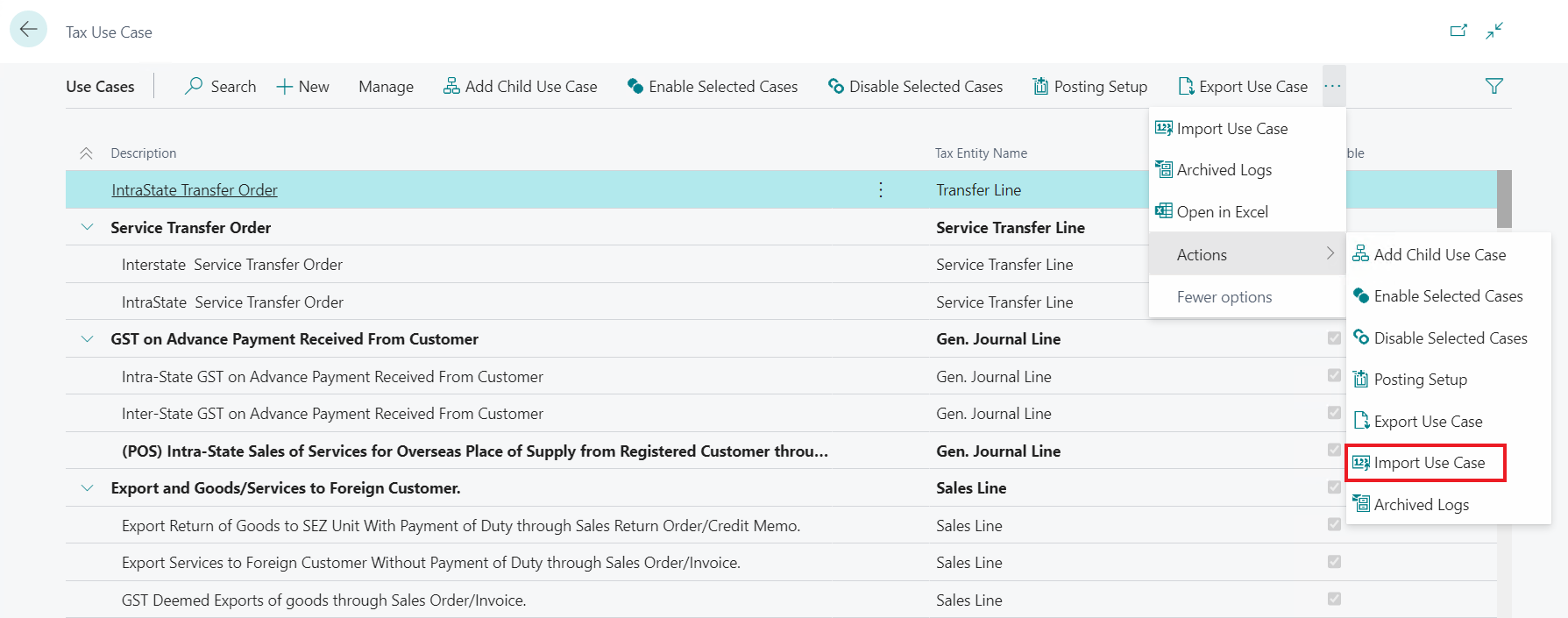Open the IntraState Transfer Order link
Viewport: 1568px width, 618px height.
195,190
